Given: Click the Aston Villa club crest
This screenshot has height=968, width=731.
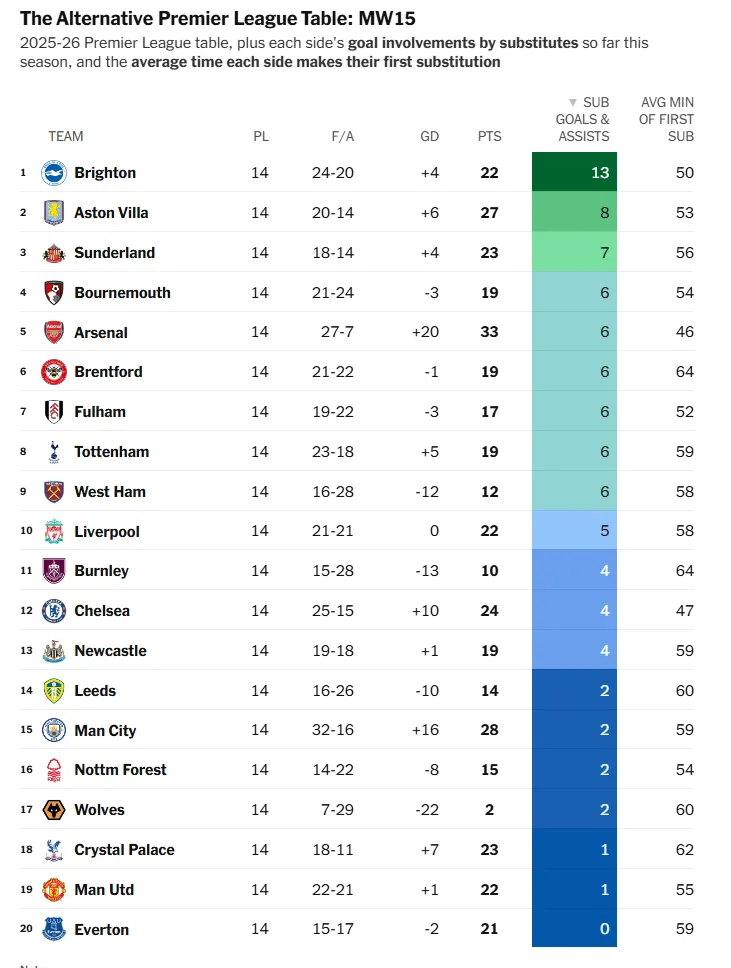Looking at the screenshot, I should point(53,213).
